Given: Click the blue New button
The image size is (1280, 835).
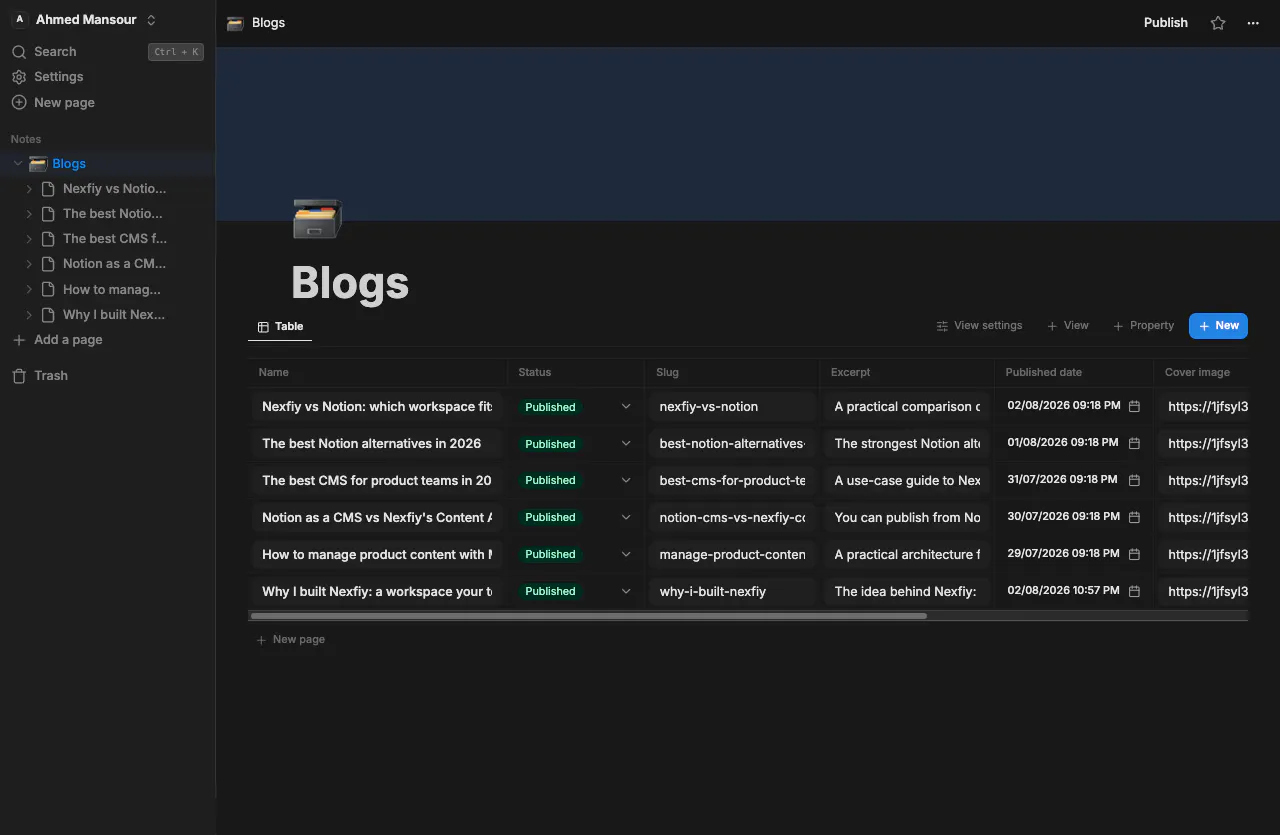Looking at the screenshot, I should (x=1218, y=326).
